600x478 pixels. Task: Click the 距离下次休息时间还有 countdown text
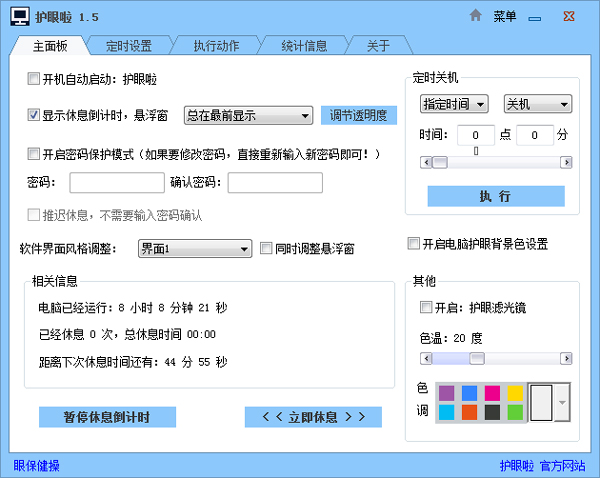click(133, 362)
